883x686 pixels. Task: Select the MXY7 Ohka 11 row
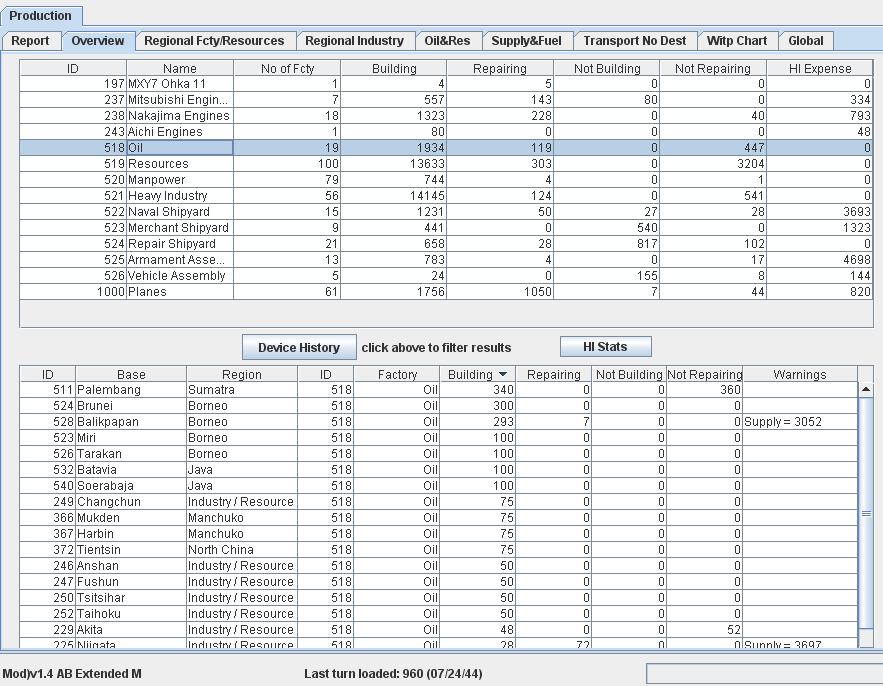tap(447, 84)
